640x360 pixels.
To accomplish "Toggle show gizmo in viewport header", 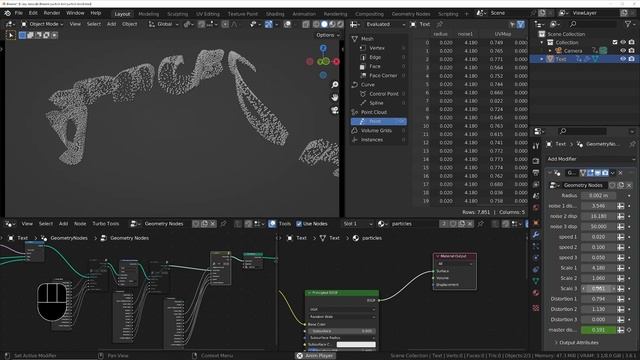I will 269,24.
